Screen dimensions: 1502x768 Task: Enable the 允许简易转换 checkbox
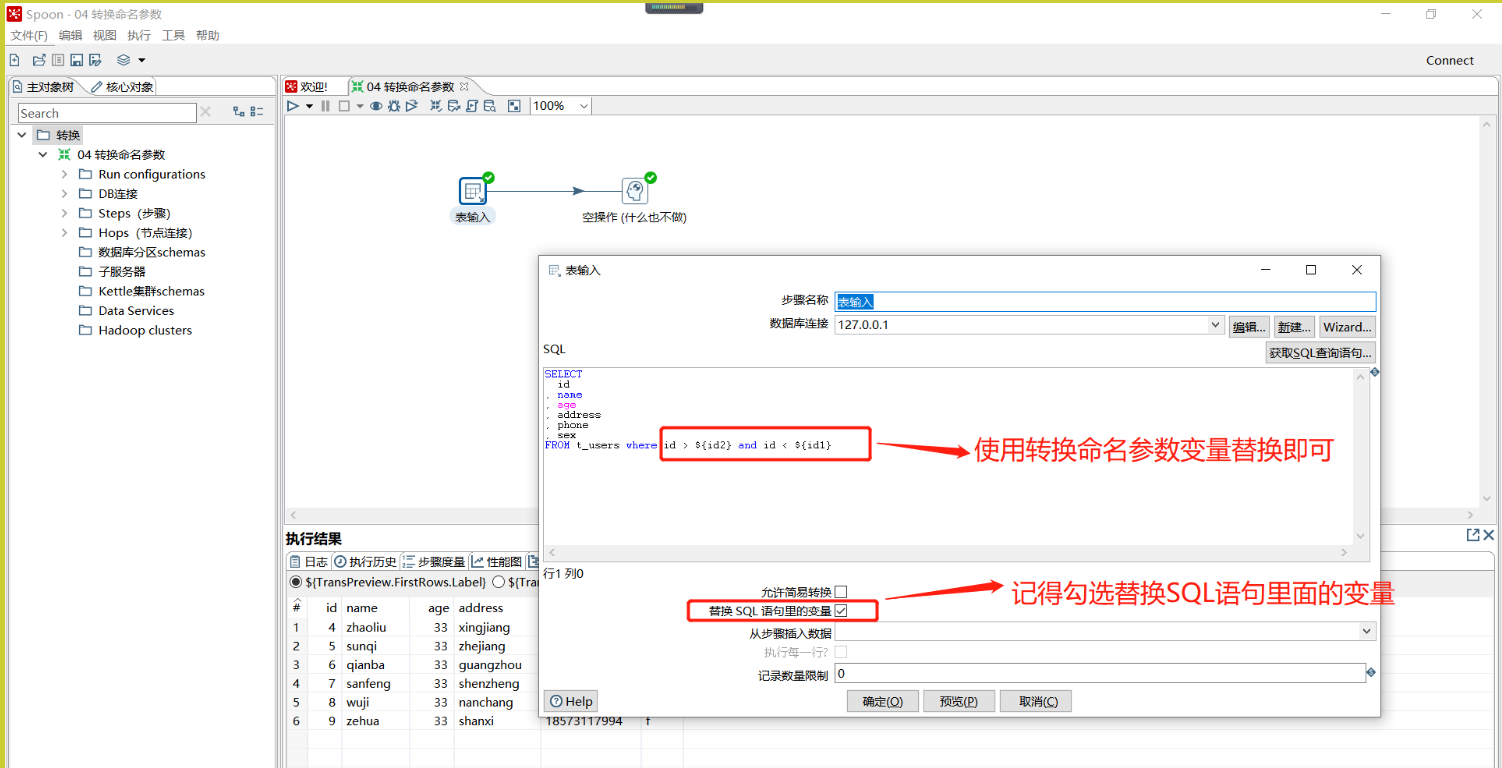coord(841,592)
